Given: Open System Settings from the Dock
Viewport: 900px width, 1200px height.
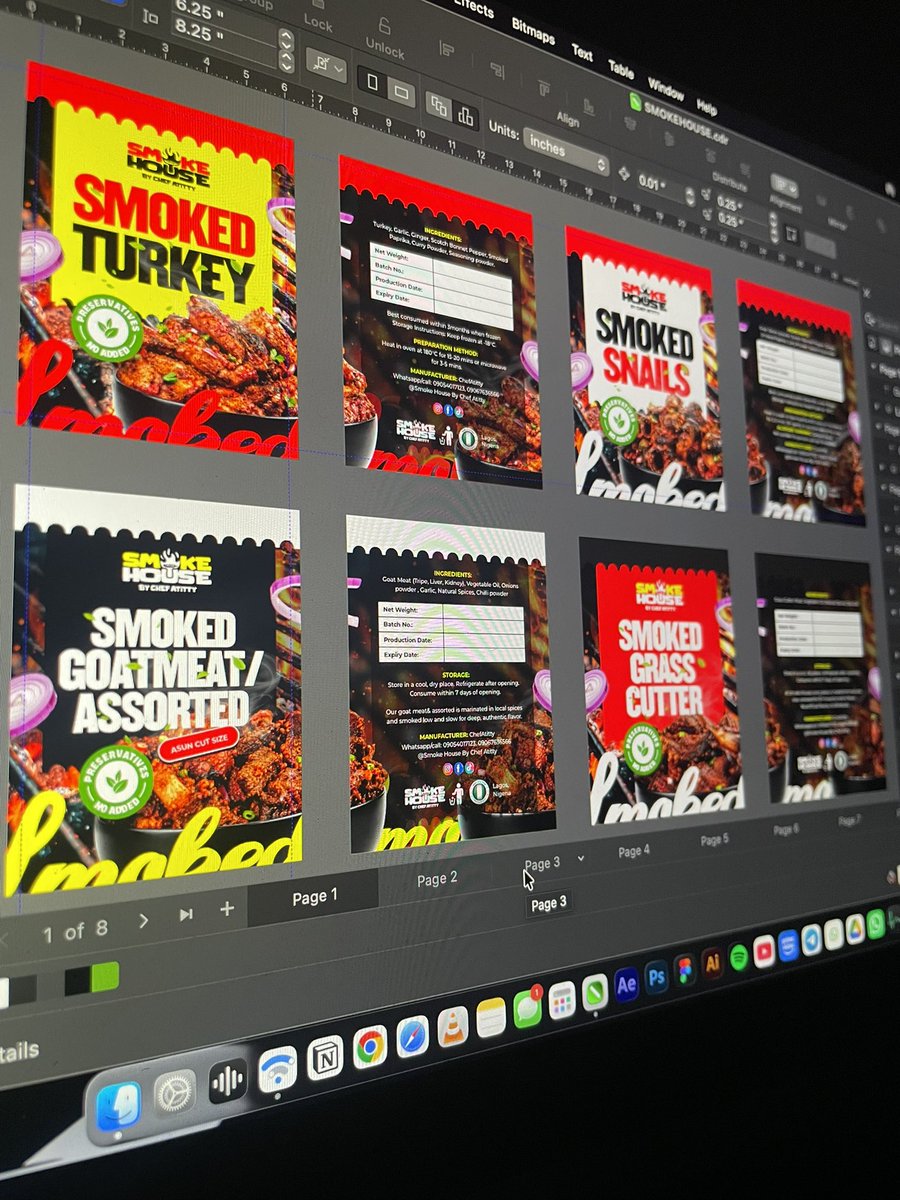Looking at the screenshot, I should point(174,1093).
